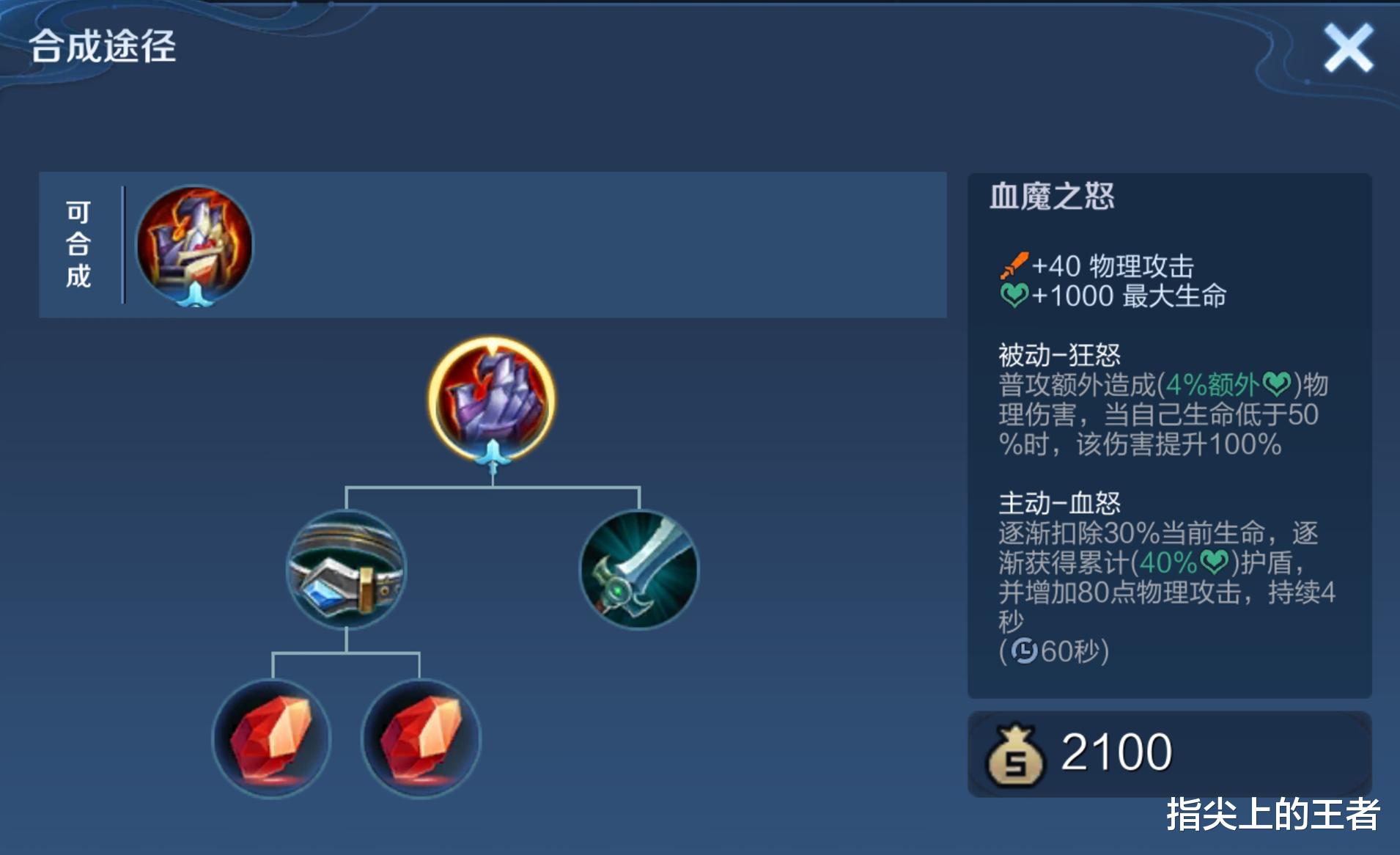Click the 主动-血怒 active skill heading

(1059, 503)
